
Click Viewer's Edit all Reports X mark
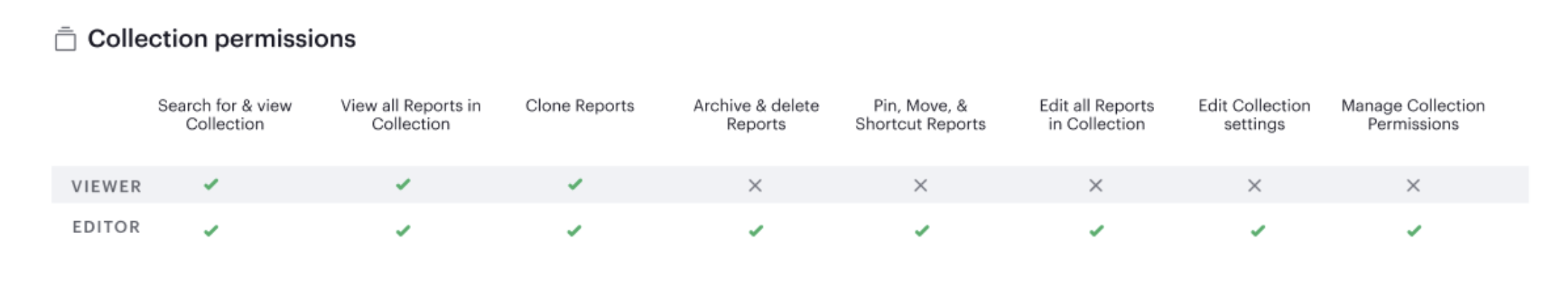[x=1096, y=186]
